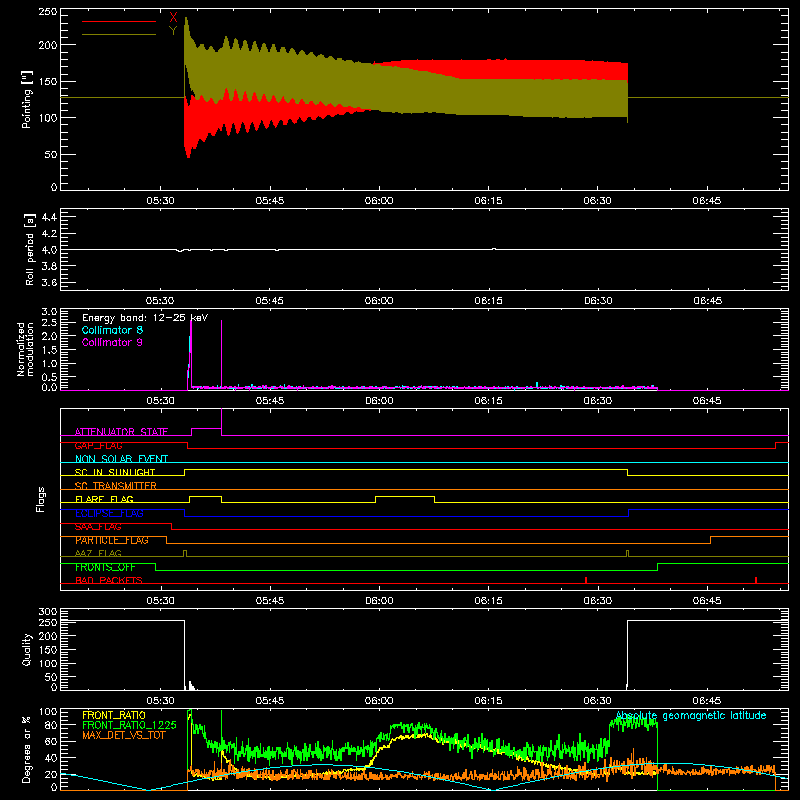Image resolution: width=800 pixels, height=800 pixels.
Task: Click the 80 tick on Degrees axis
Action: [52, 725]
